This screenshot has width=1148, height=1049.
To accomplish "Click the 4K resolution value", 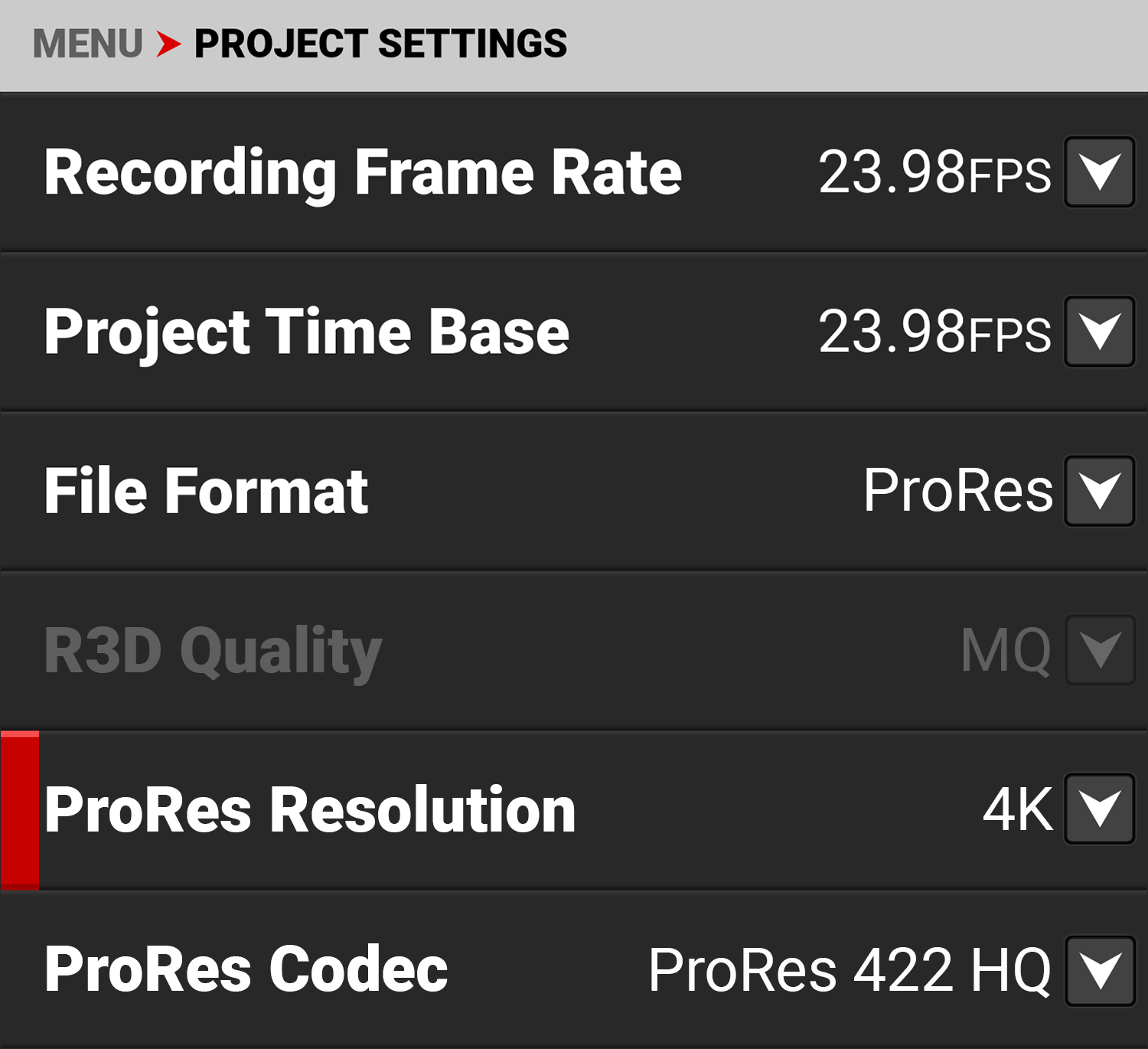I will [1017, 809].
